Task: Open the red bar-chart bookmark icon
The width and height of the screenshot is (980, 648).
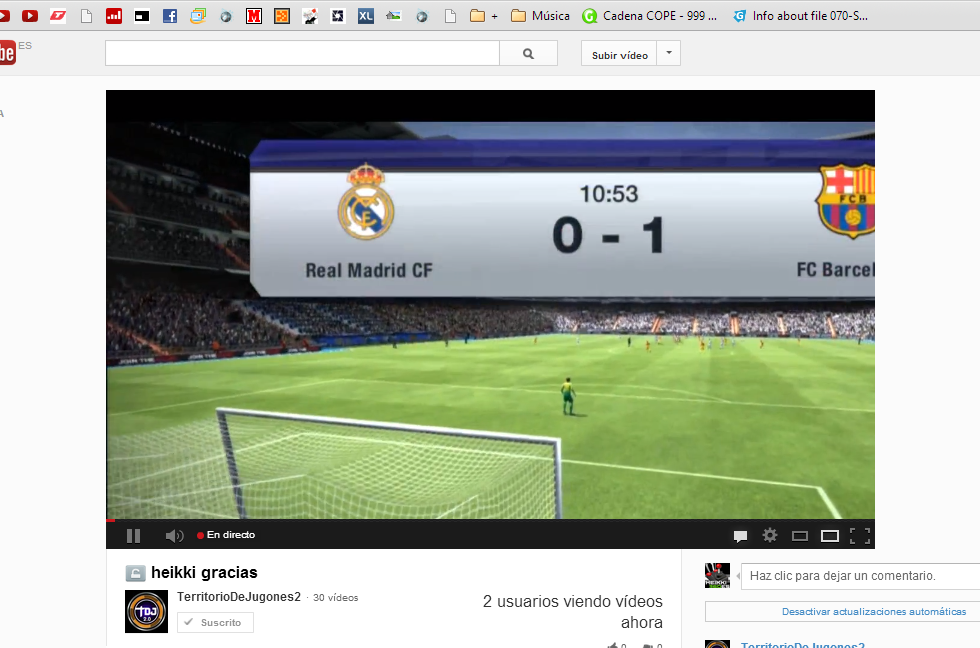Action: [x=114, y=16]
